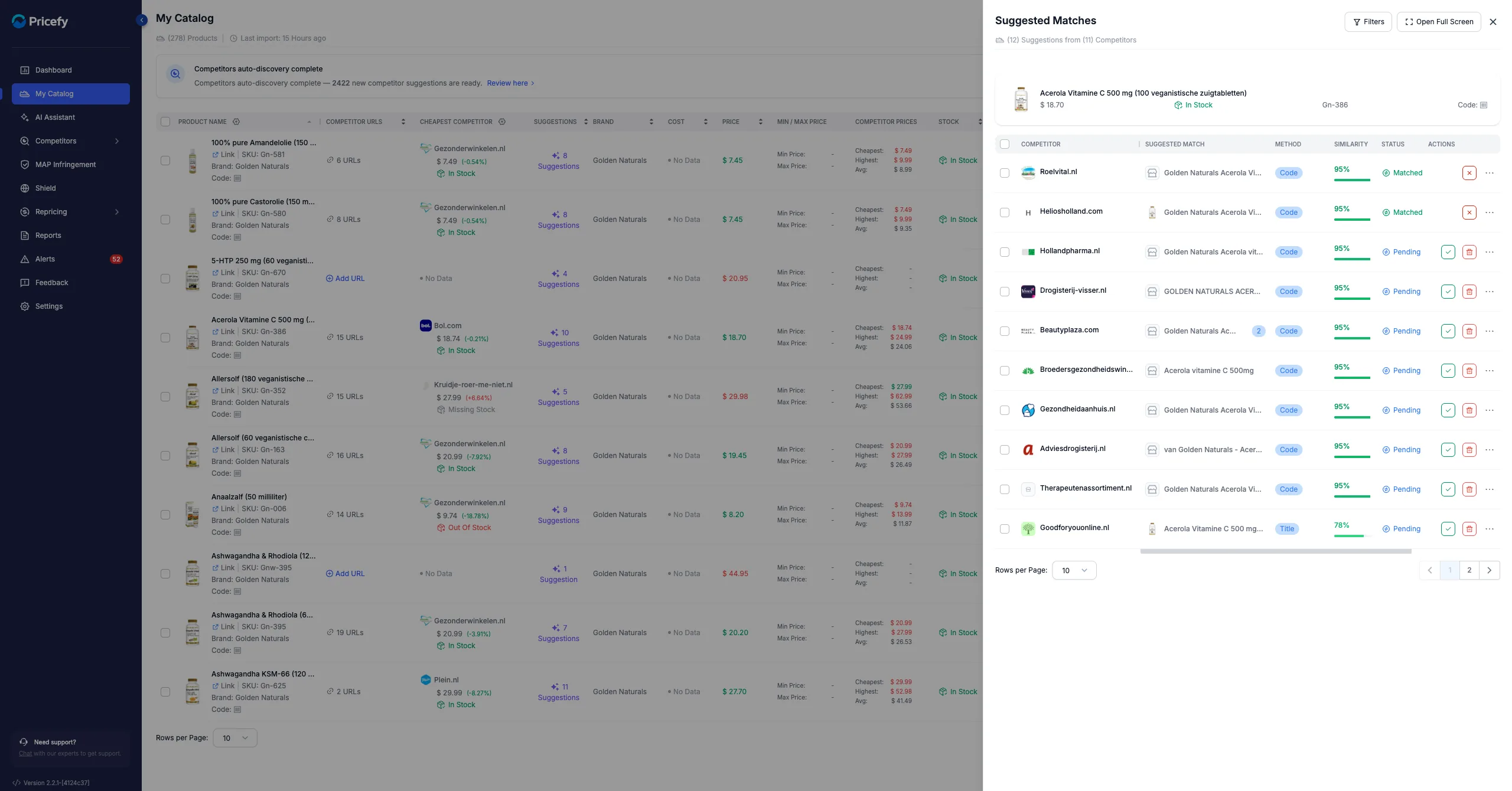This screenshot has width=1512, height=791.
Task: Open Rows per Page dropdown in My Catalog
Action: 235,738
